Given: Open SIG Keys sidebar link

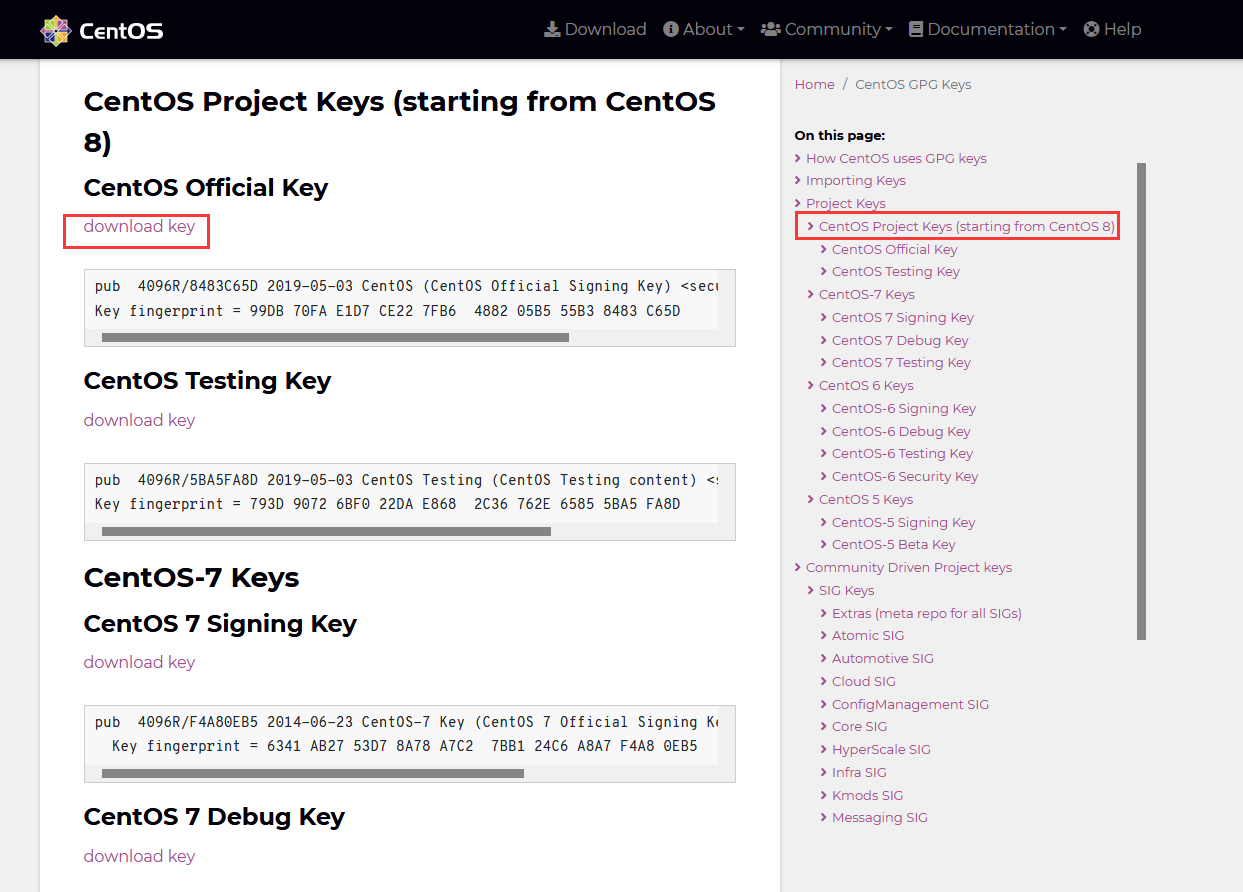Looking at the screenshot, I should point(846,590).
